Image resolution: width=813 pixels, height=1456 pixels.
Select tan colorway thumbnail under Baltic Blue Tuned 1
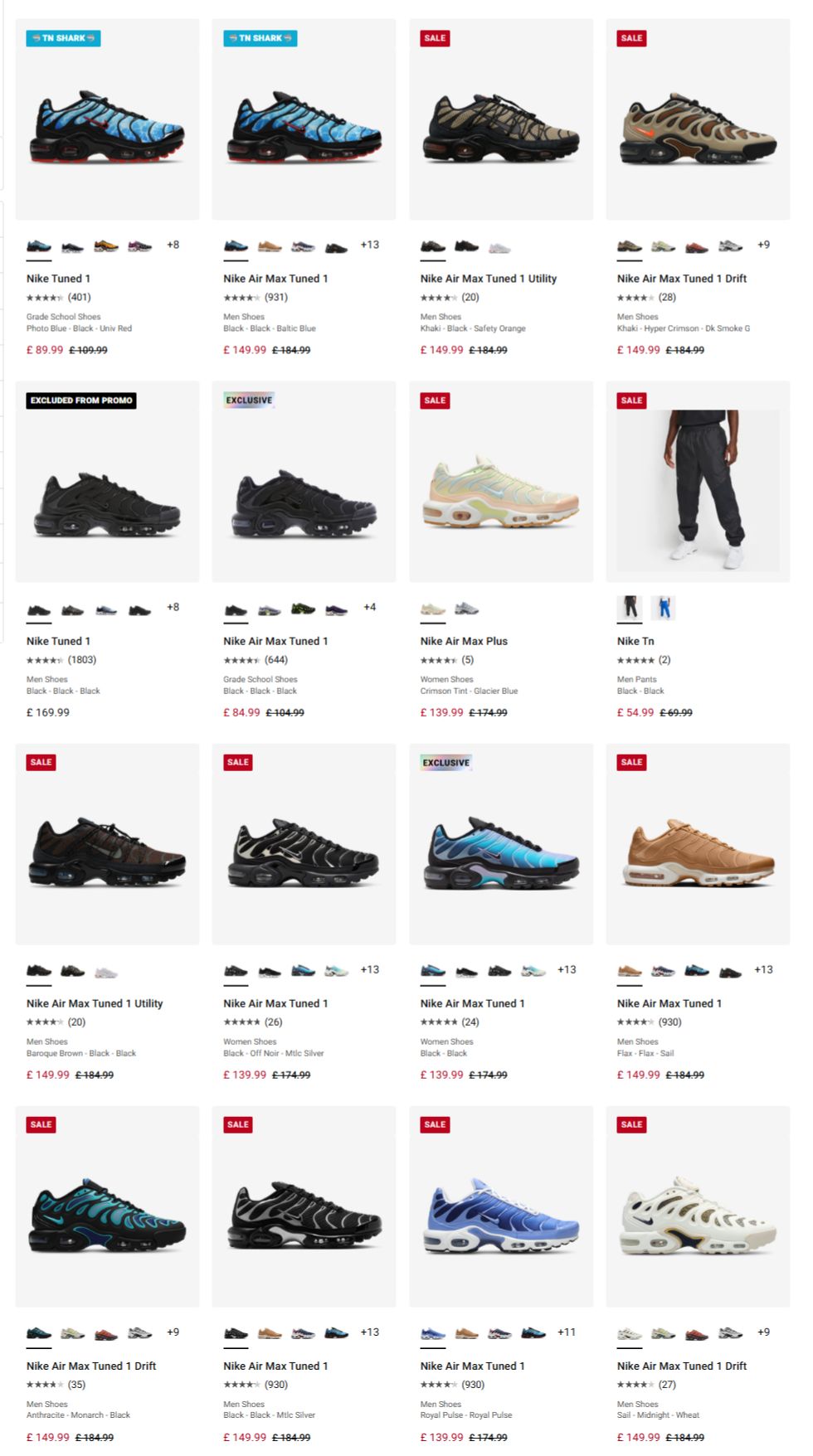270,246
